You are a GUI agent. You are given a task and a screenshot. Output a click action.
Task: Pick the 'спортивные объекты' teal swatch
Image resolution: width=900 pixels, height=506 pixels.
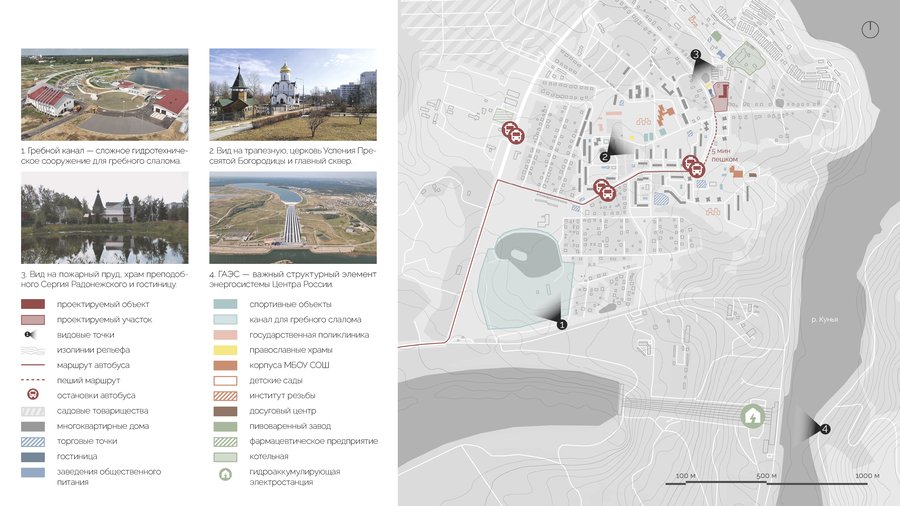click(225, 304)
